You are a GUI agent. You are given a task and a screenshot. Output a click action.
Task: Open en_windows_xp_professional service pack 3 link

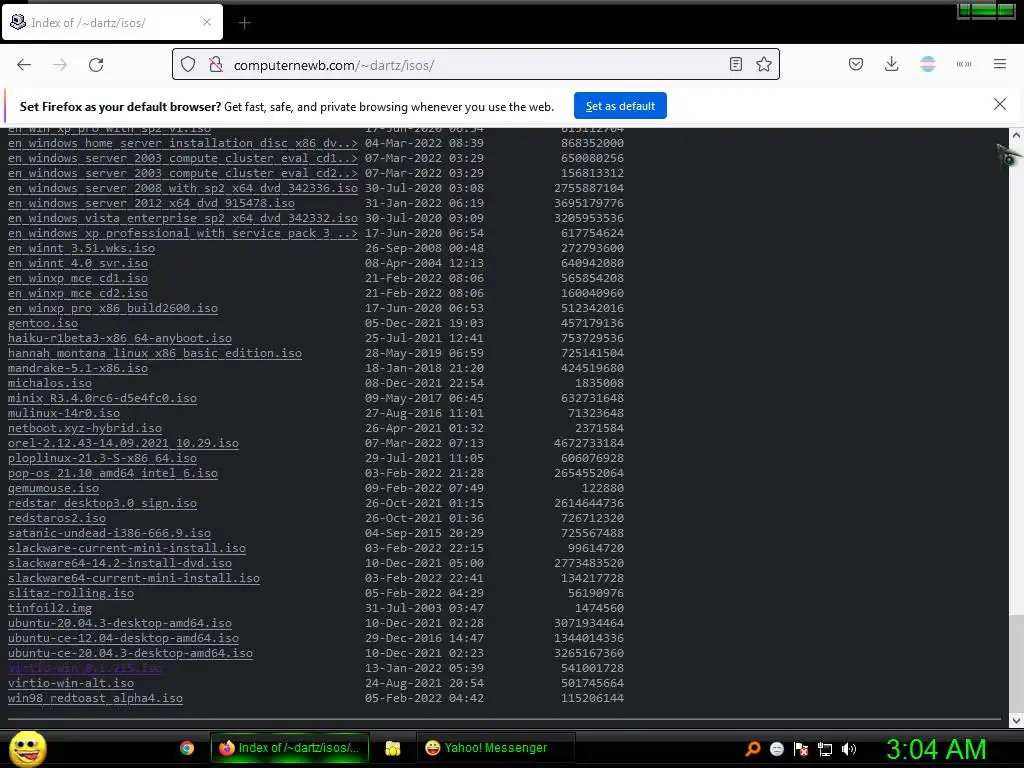pyautogui.click(x=183, y=233)
